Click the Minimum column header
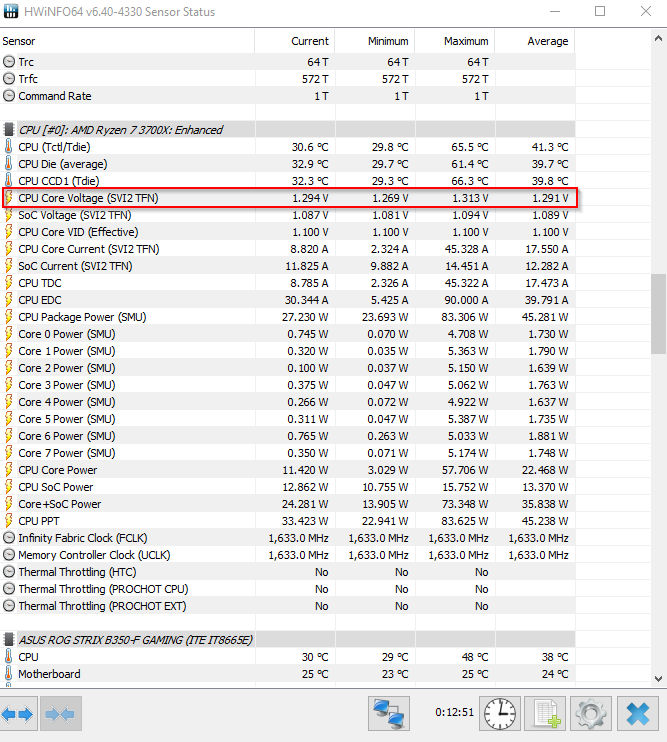Viewport: 667px width, 742px height. pyautogui.click(x=375, y=41)
